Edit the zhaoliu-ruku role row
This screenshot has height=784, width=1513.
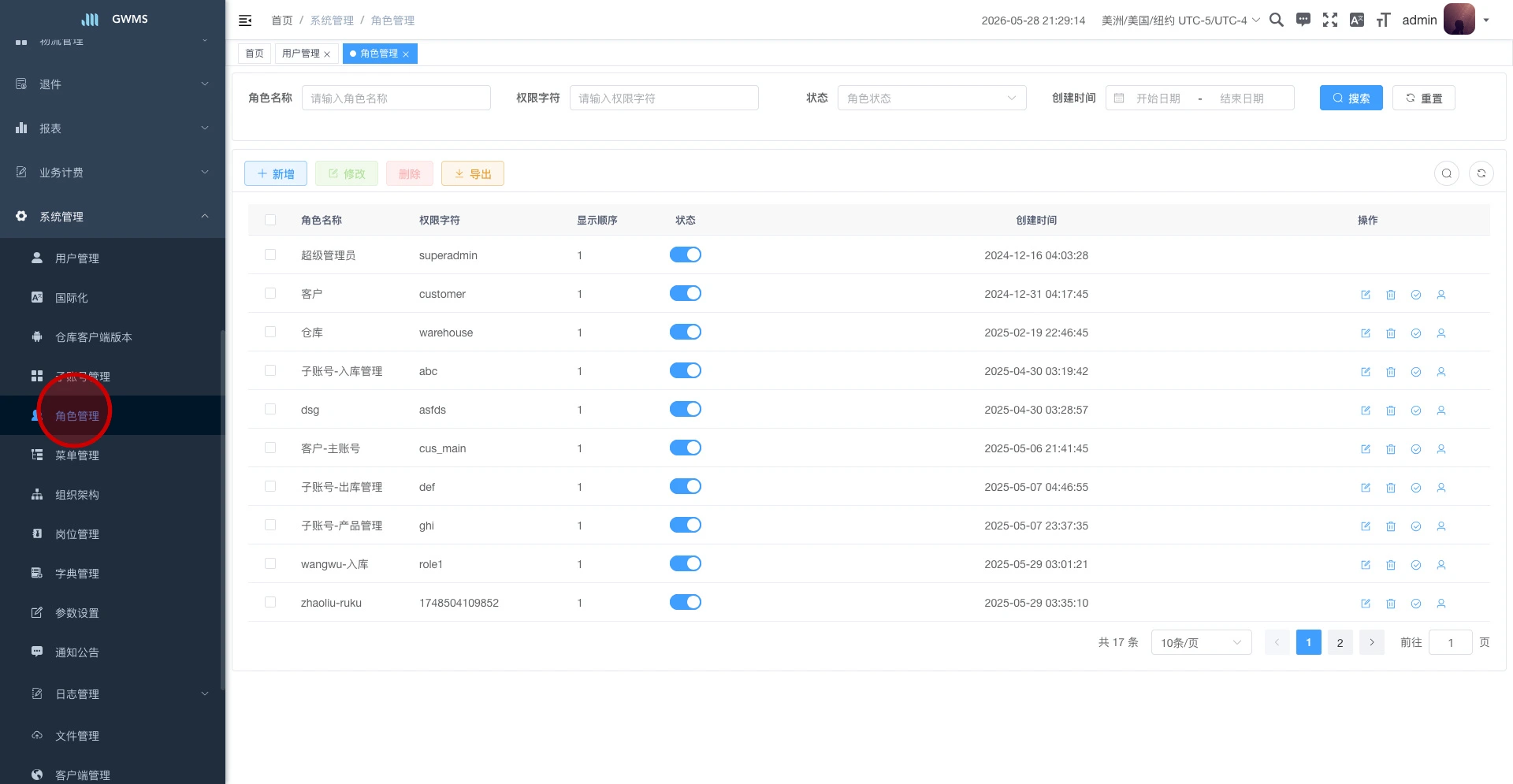1366,604
